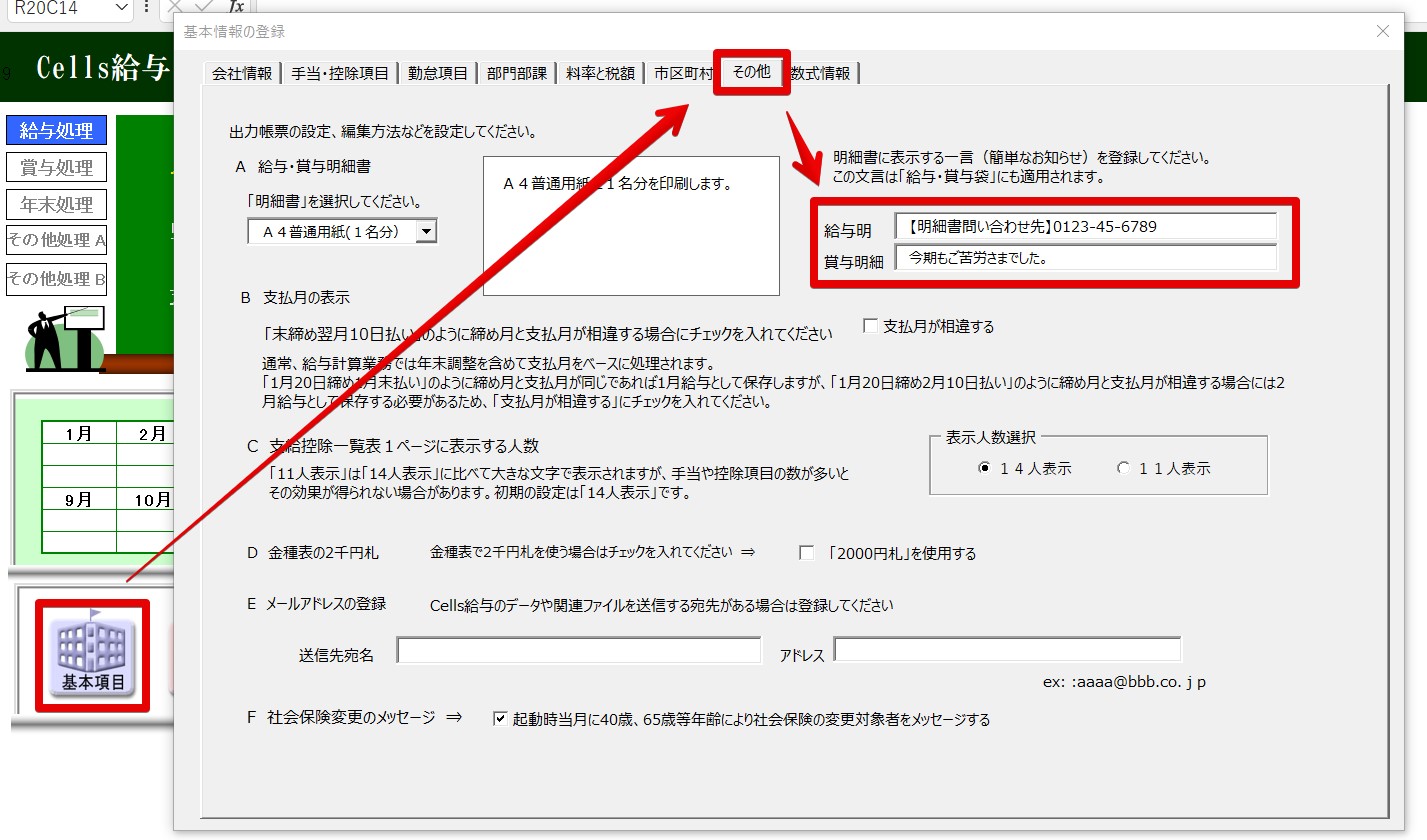The width and height of the screenshot is (1427, 840).
Task: Select the 2月 cell in month table
Action: click(x=146, y=433)
